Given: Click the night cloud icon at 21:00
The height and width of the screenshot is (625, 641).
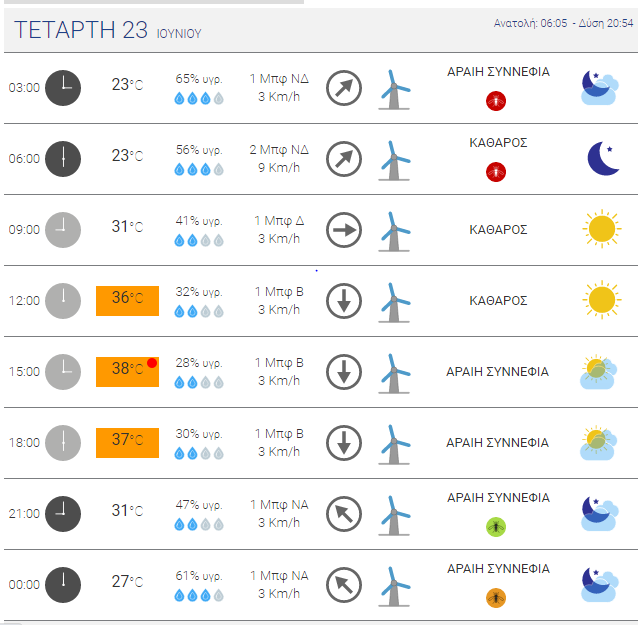Looking at the screenshot, I should (600, 513).
